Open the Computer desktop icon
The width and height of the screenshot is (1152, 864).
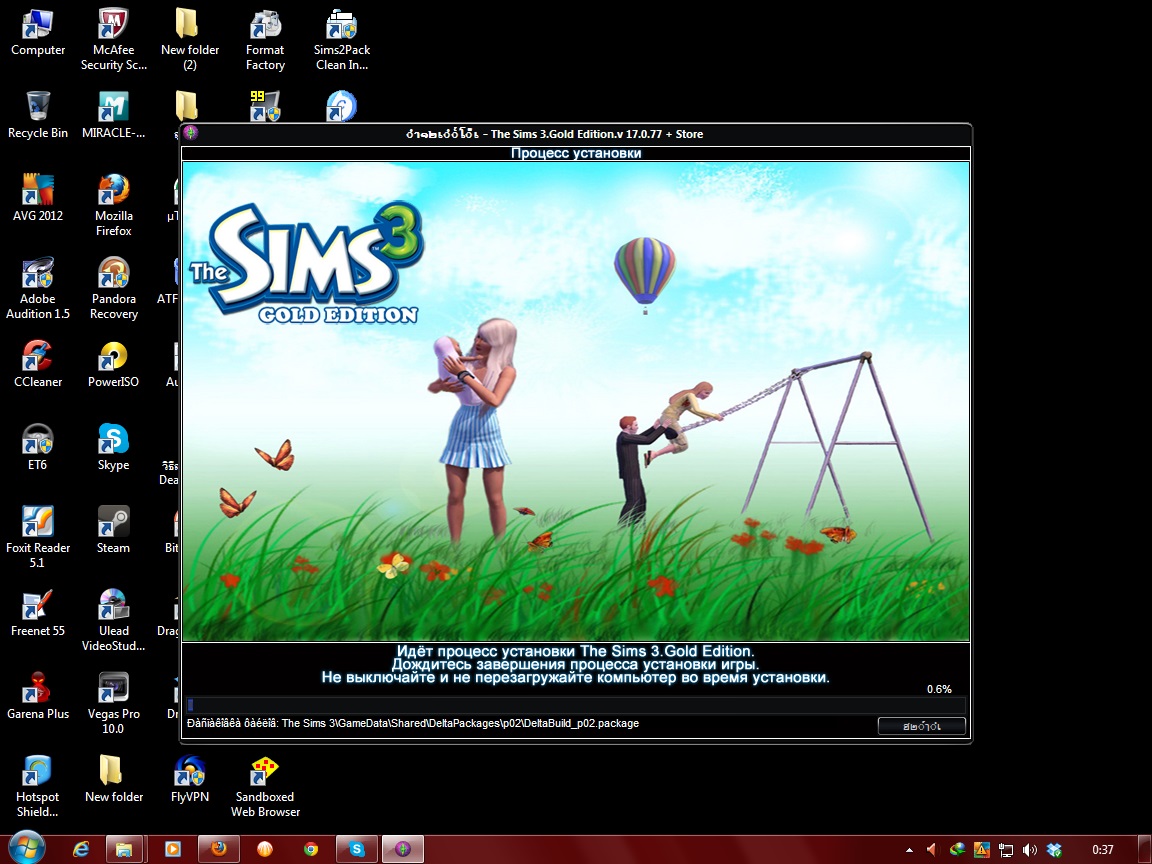(37, 33)
